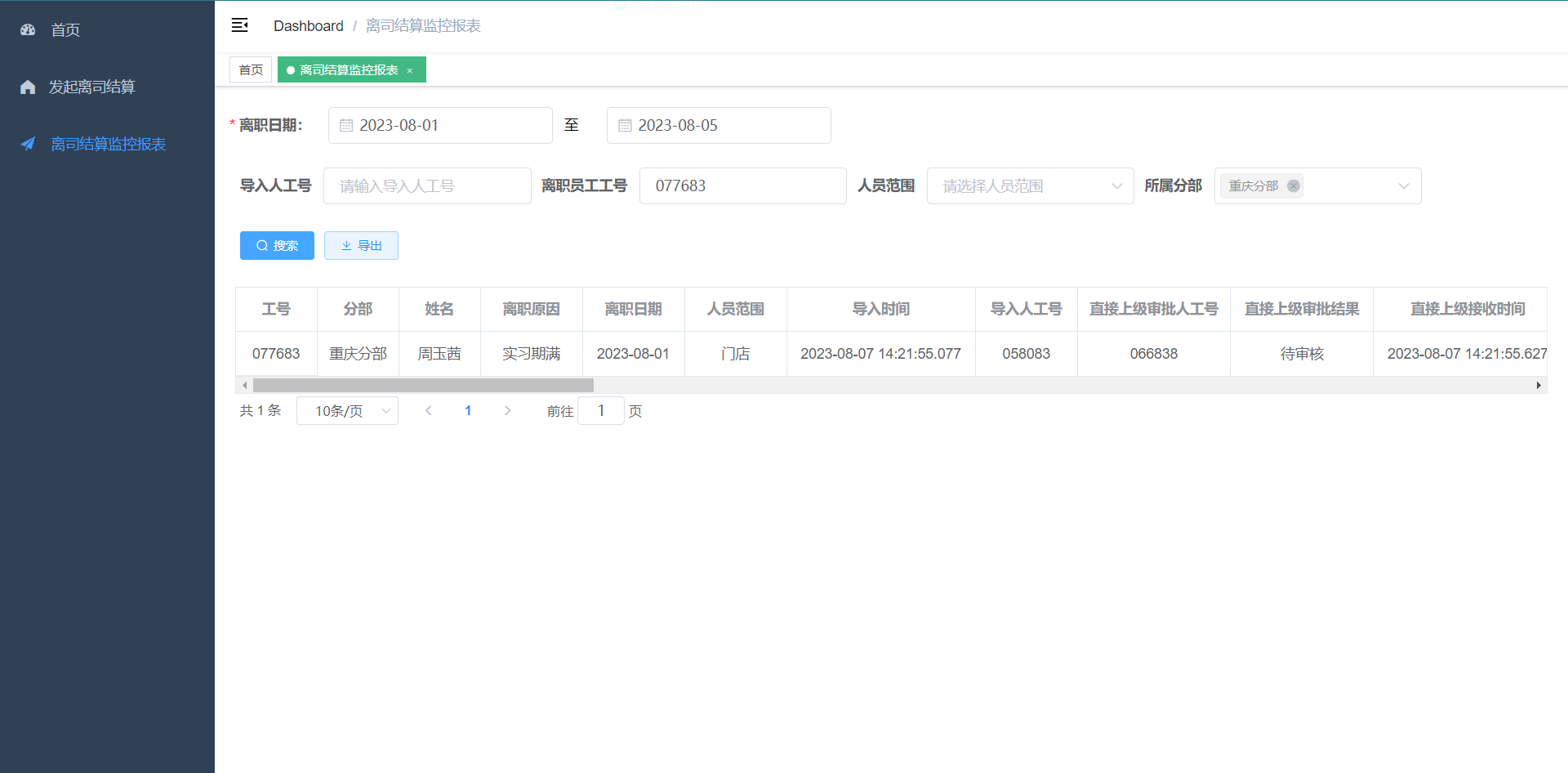The image size is (1568, 773).
Task: Select the 离司结算监控报表 tab
Action: (352, 69)
